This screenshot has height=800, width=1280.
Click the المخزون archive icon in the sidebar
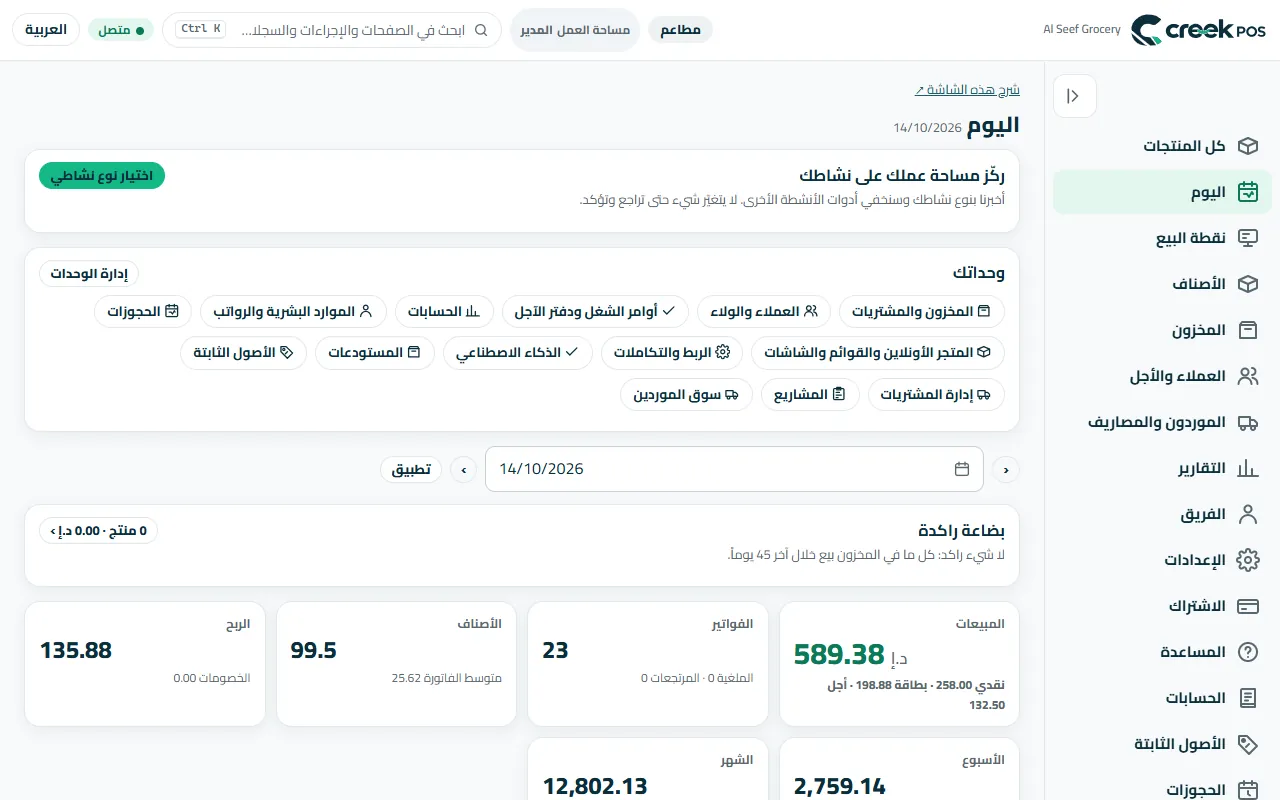point(1247,330)
